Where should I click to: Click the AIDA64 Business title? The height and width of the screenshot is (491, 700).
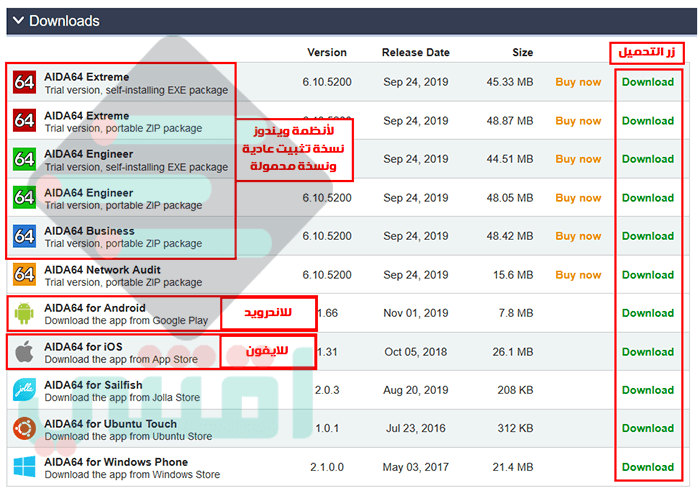tap(89, 231)
